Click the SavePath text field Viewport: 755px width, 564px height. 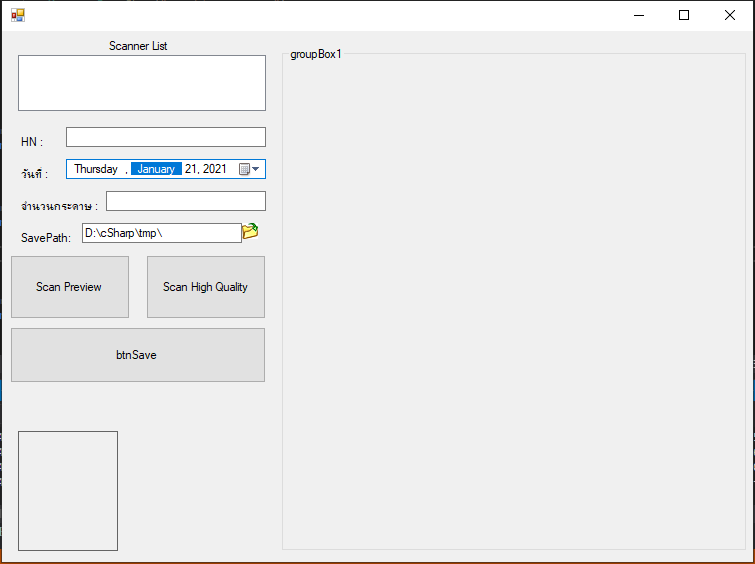point(162,233)
